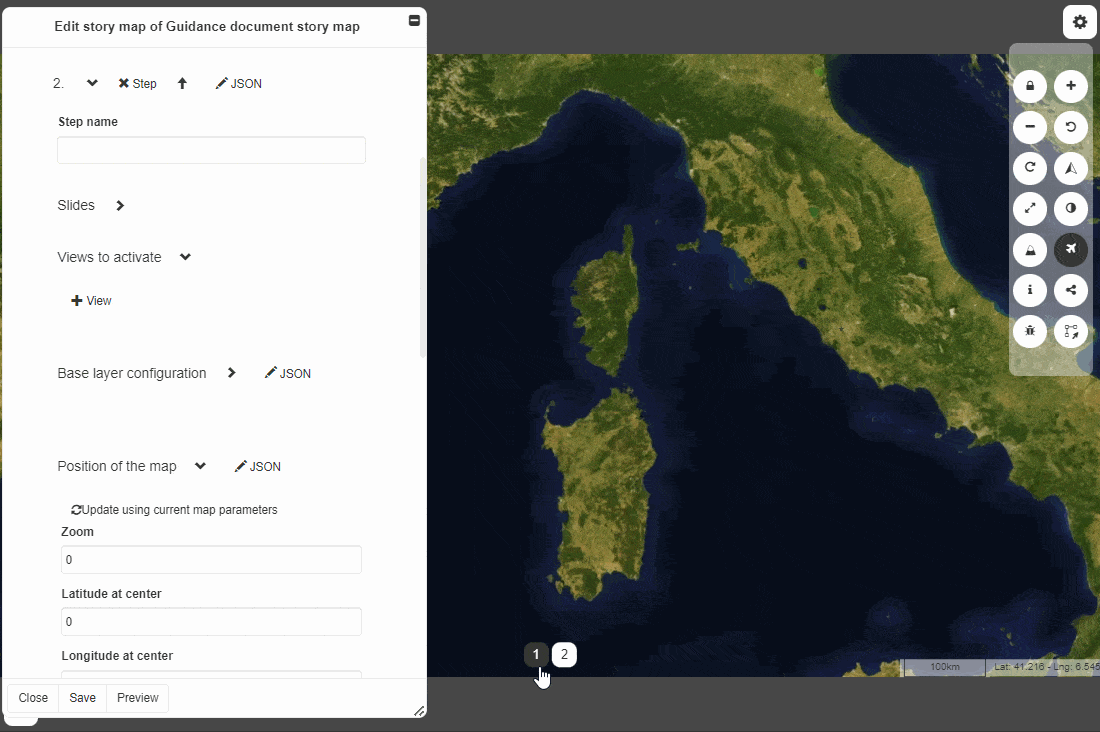The height and width of the screenshot is (732, 1100).
Task: Select step 2 in the story navigation
Action: coord(564,654)
